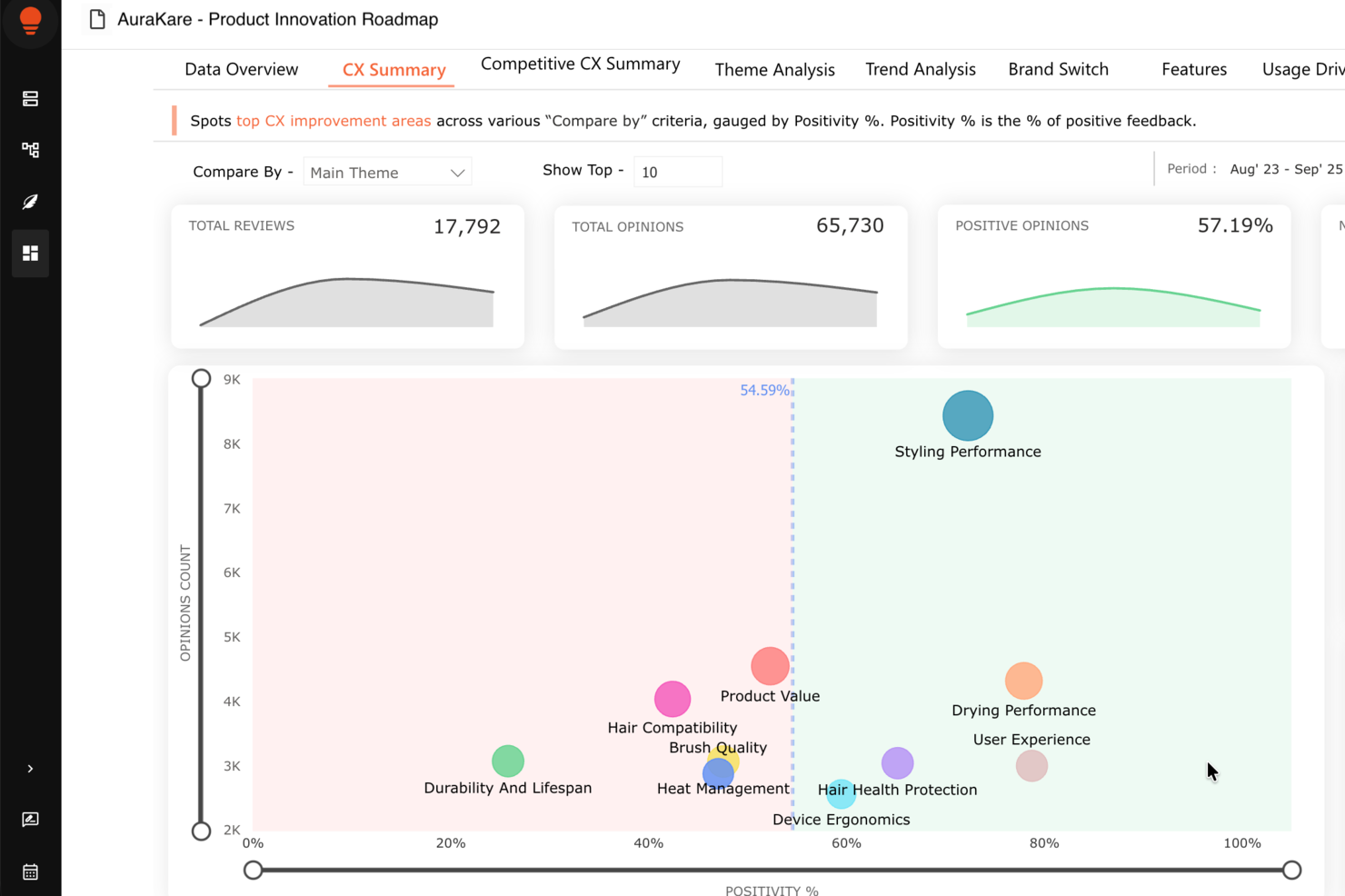
Task: Open the Compare By dropdown
Action: pyautogui.click(x=387, y=172)
